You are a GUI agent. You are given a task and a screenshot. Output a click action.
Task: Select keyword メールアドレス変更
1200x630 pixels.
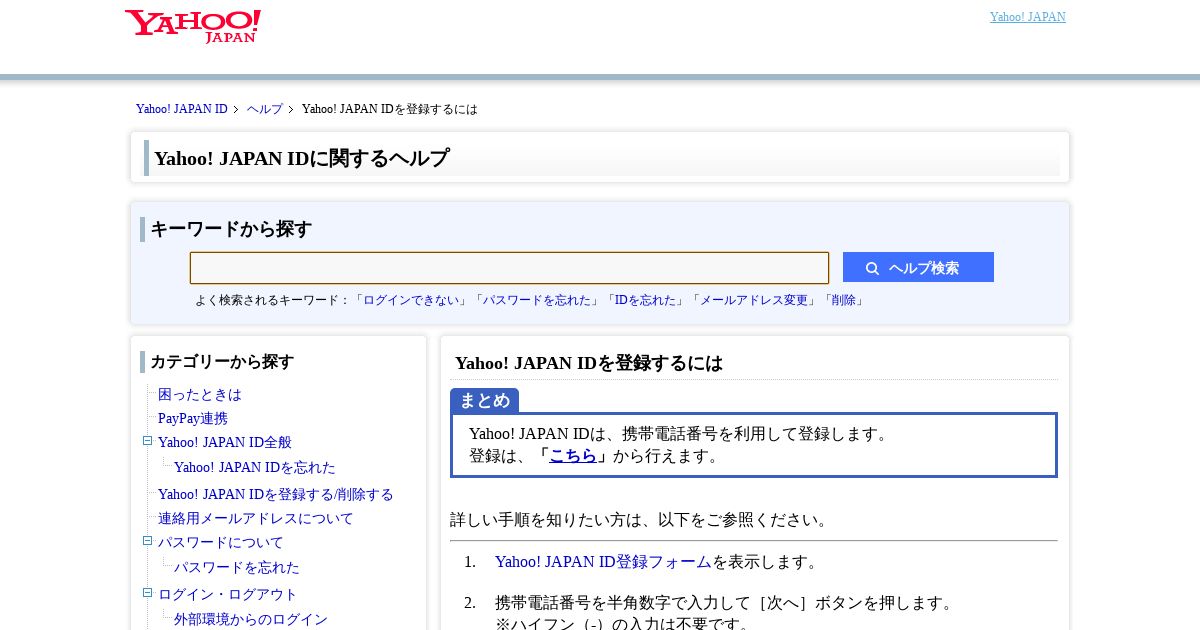coord(754,300)
